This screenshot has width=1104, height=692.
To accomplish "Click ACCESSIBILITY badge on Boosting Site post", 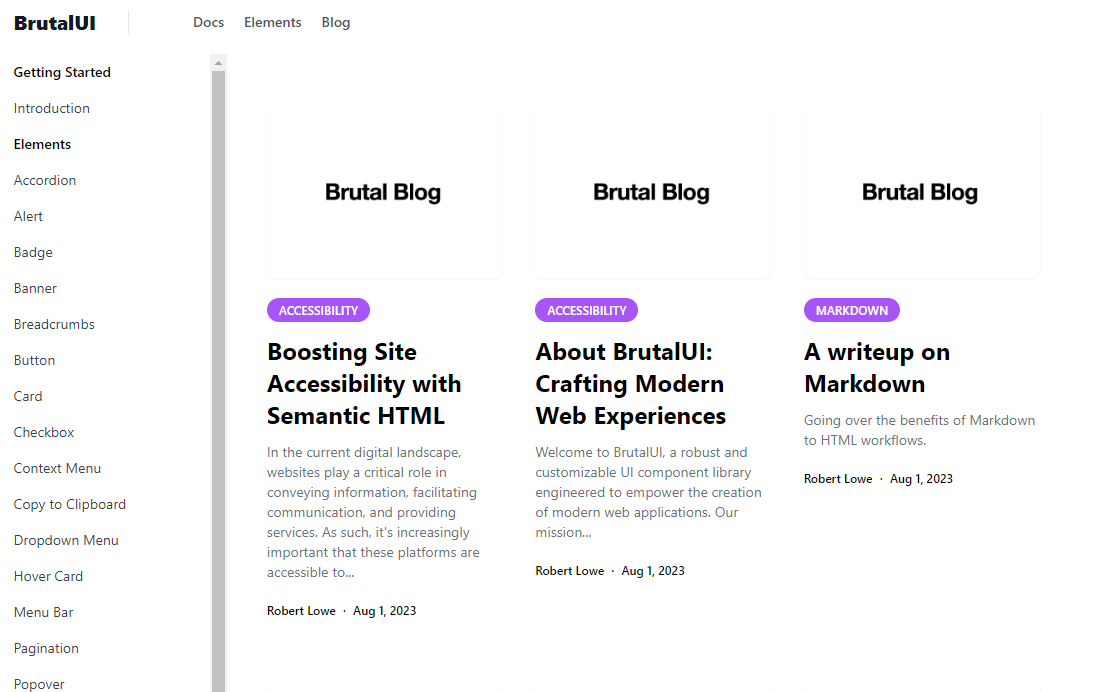I will (318, 310).
